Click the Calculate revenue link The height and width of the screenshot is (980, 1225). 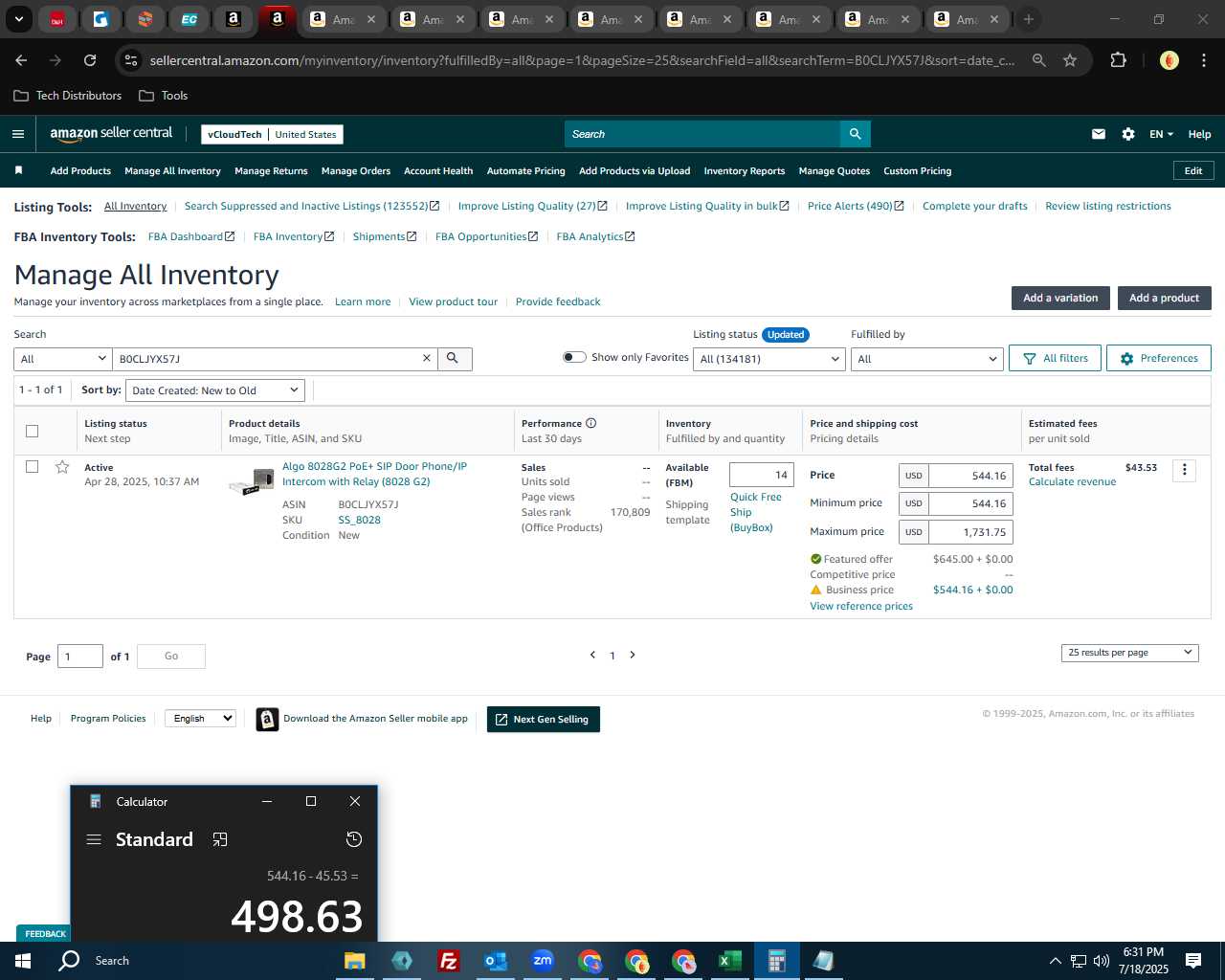pyautogui.click(x=1072, y=481)
